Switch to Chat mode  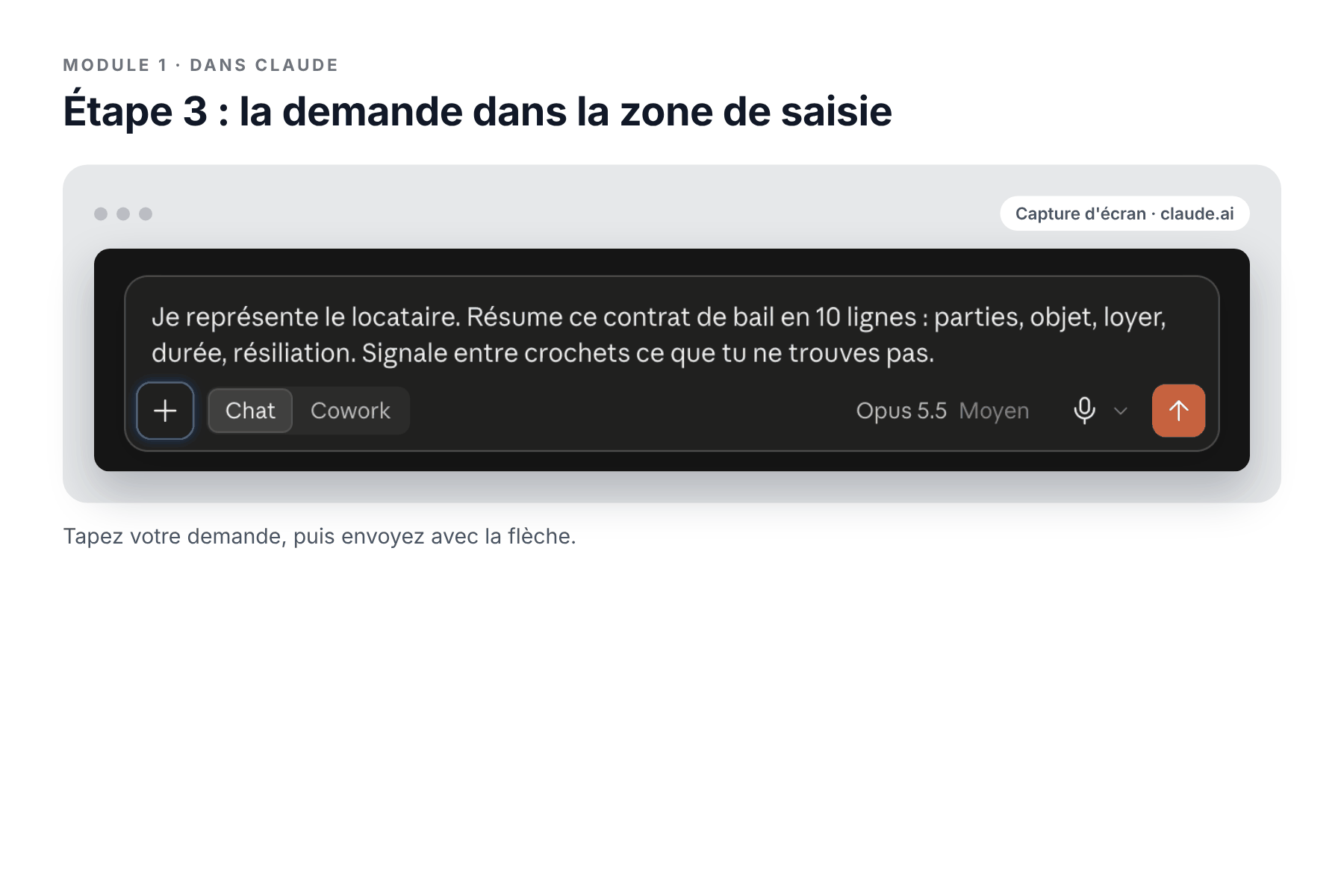click(x=250, y=411)
